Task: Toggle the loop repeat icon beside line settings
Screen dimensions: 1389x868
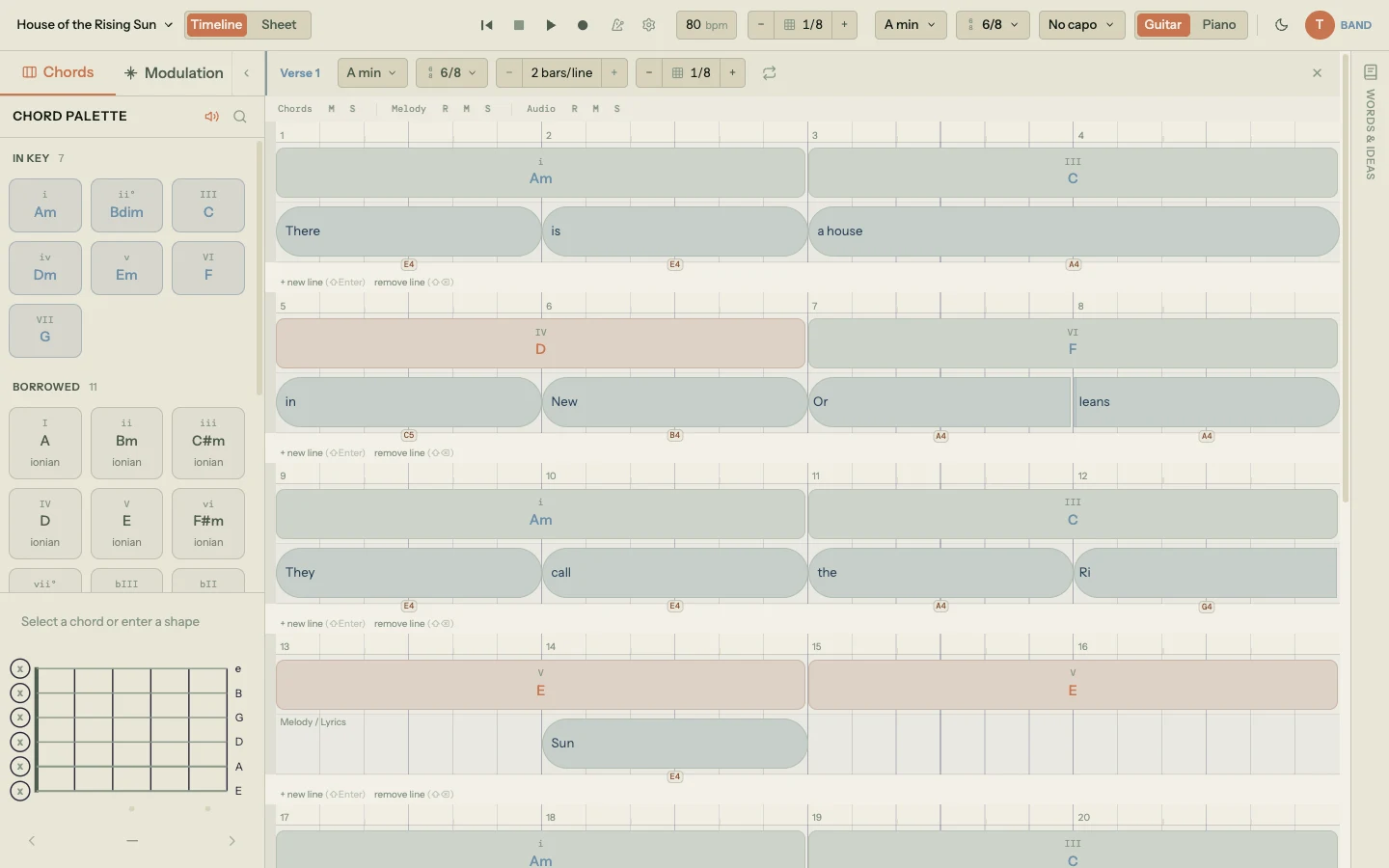Action: point(768,72)
